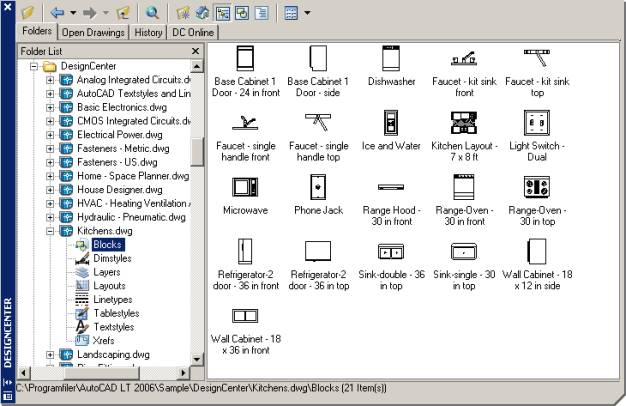Collapse the Kitchens.dwg node
Image resolution: width=626 pixels, height=406 pixels.
pos(50,231)
